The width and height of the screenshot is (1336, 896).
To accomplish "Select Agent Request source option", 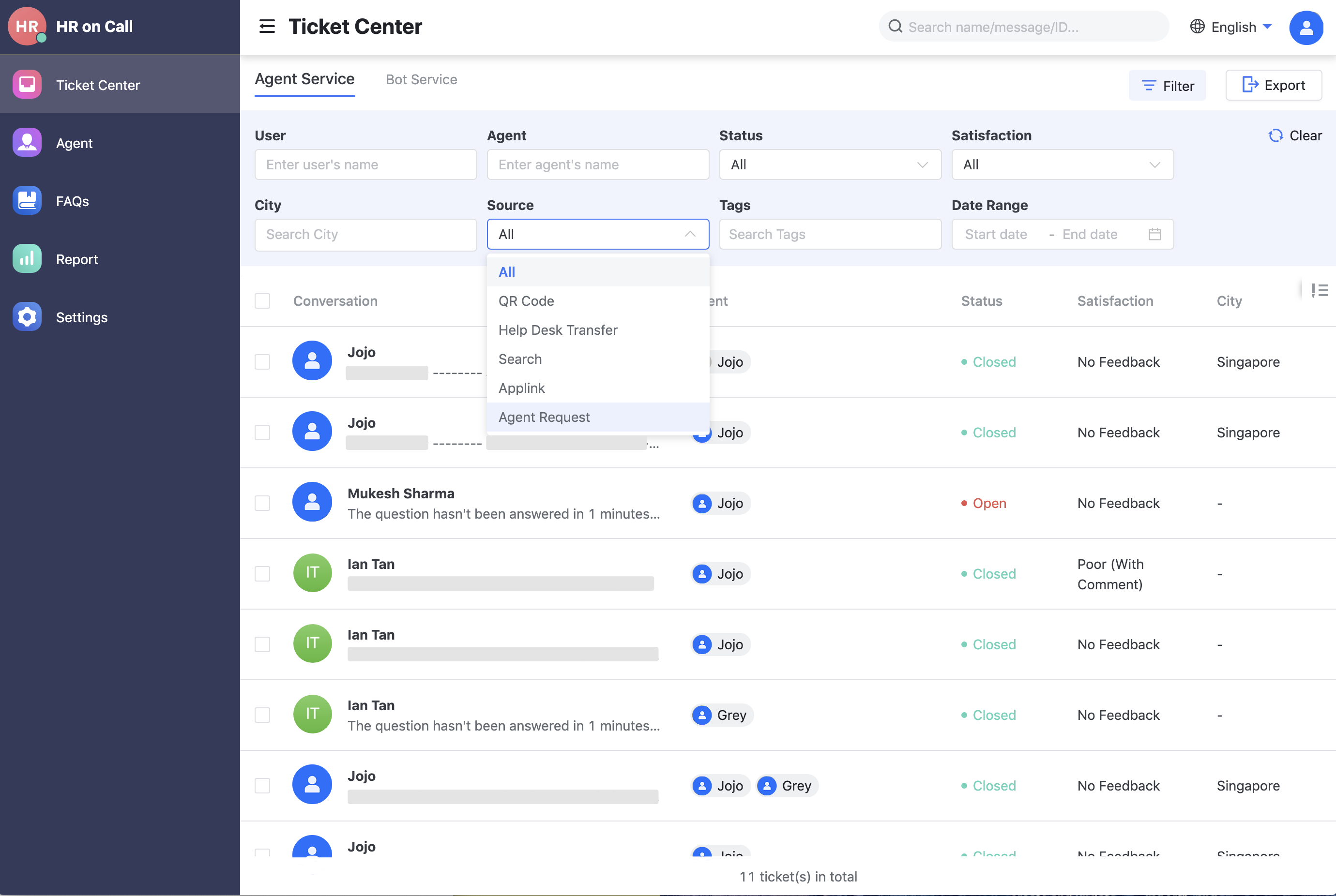I will point(544,417).
